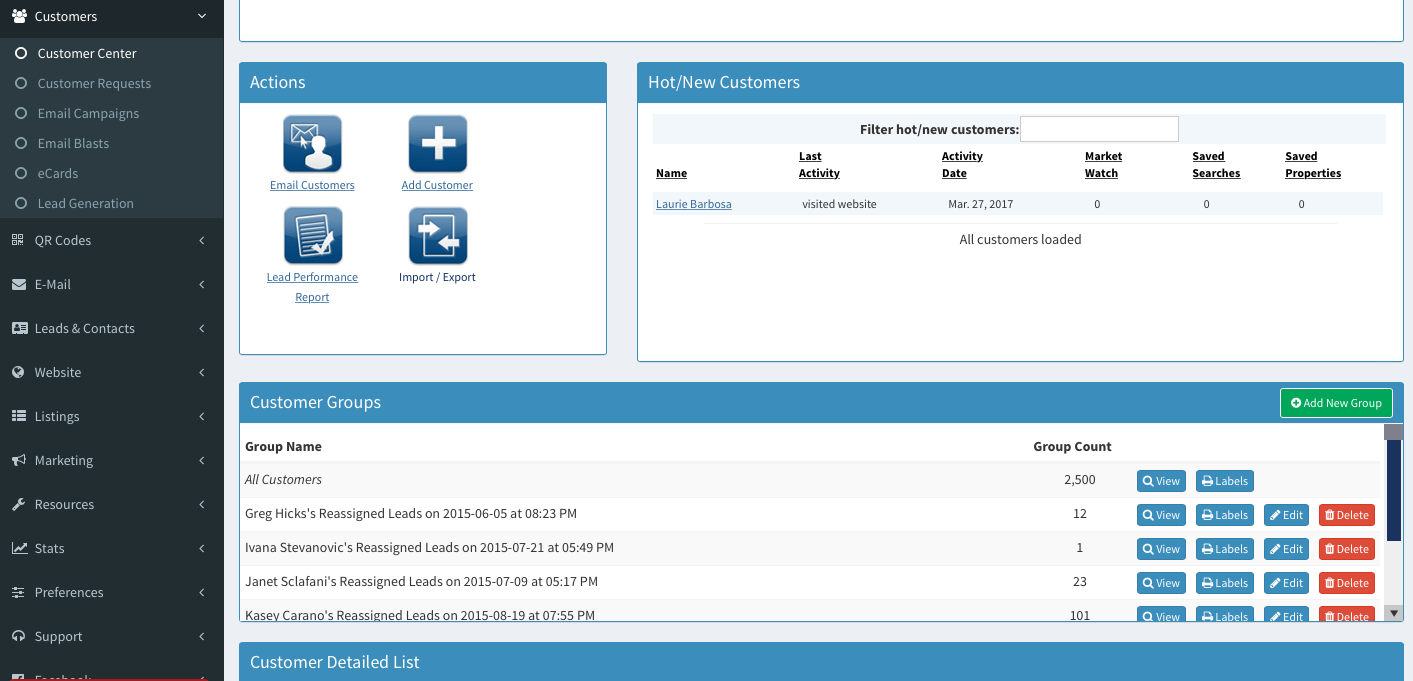Click the E-Mail envelope icon in sidebar

pos(17,284)
